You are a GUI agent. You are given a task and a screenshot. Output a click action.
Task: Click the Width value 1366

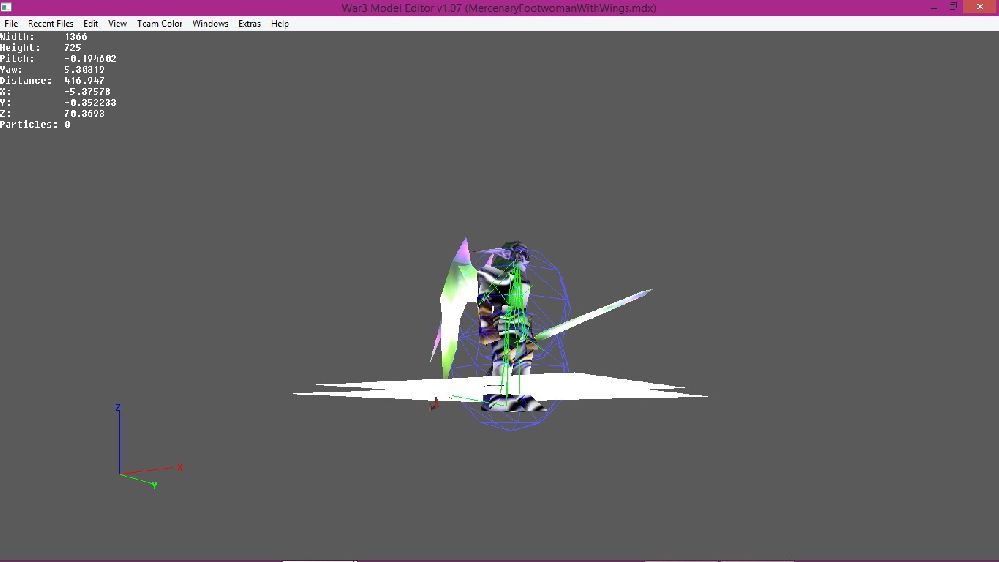tap(76, 37)
